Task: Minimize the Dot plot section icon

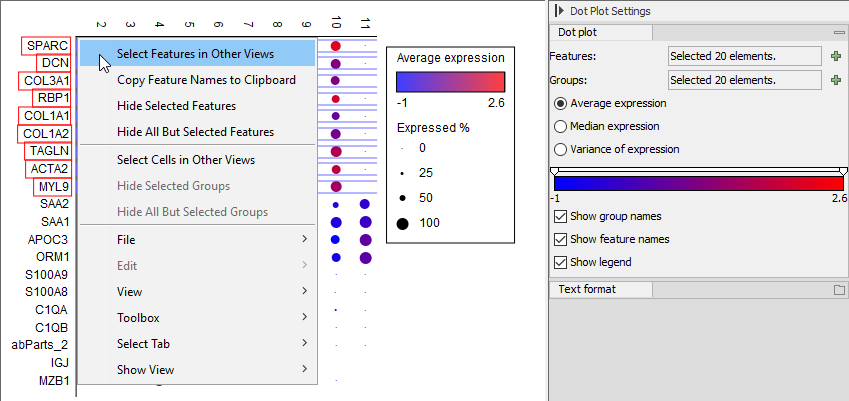Action: pos(839,32)
